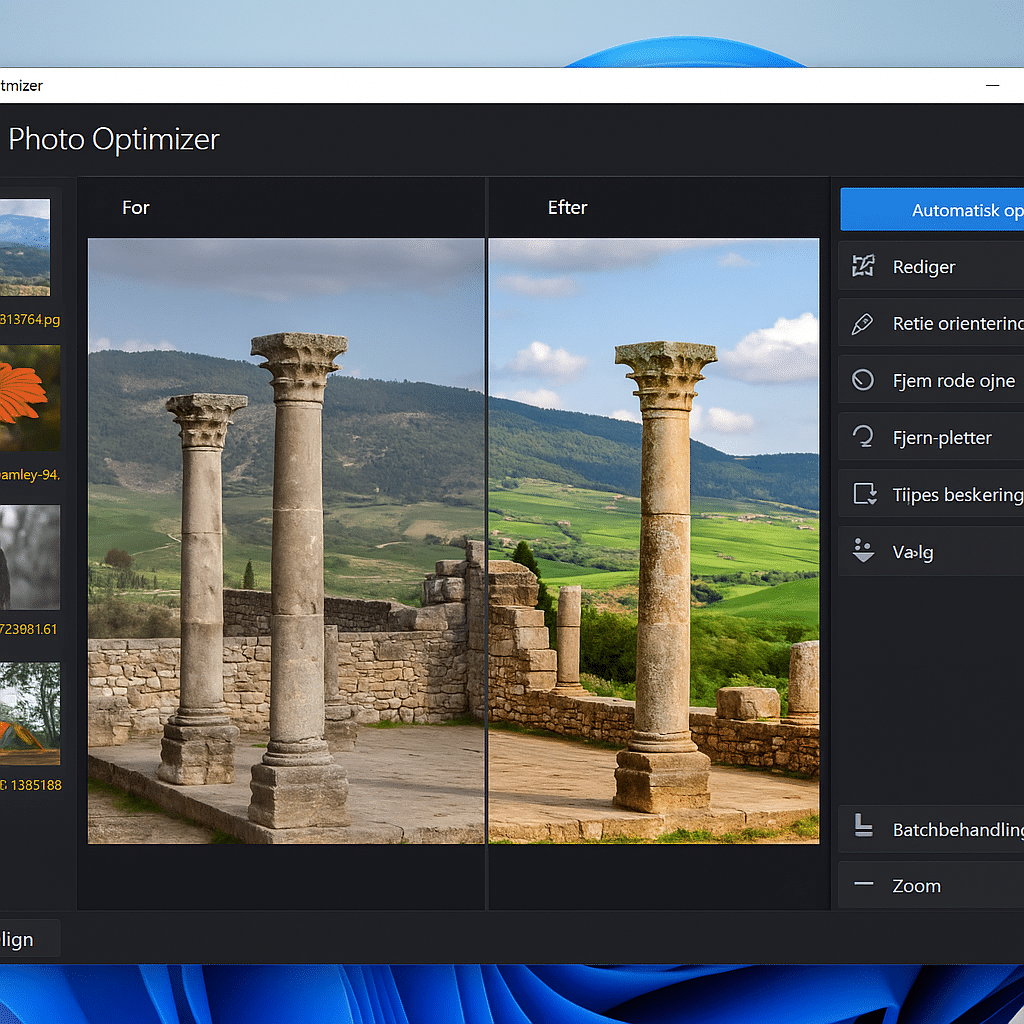Select the For comparison view label

coord(135,207)
